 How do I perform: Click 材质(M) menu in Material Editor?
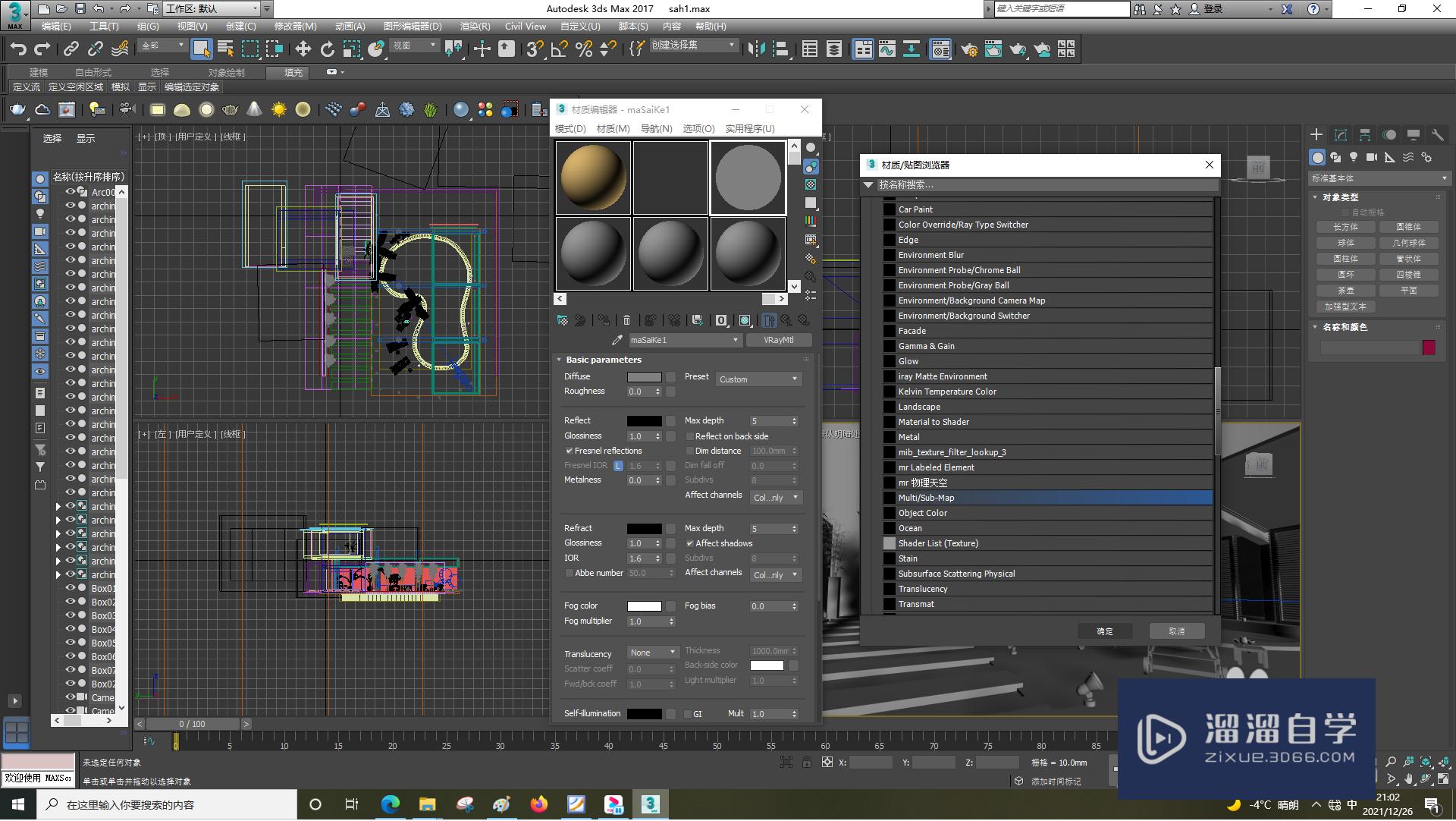point(611,129)
